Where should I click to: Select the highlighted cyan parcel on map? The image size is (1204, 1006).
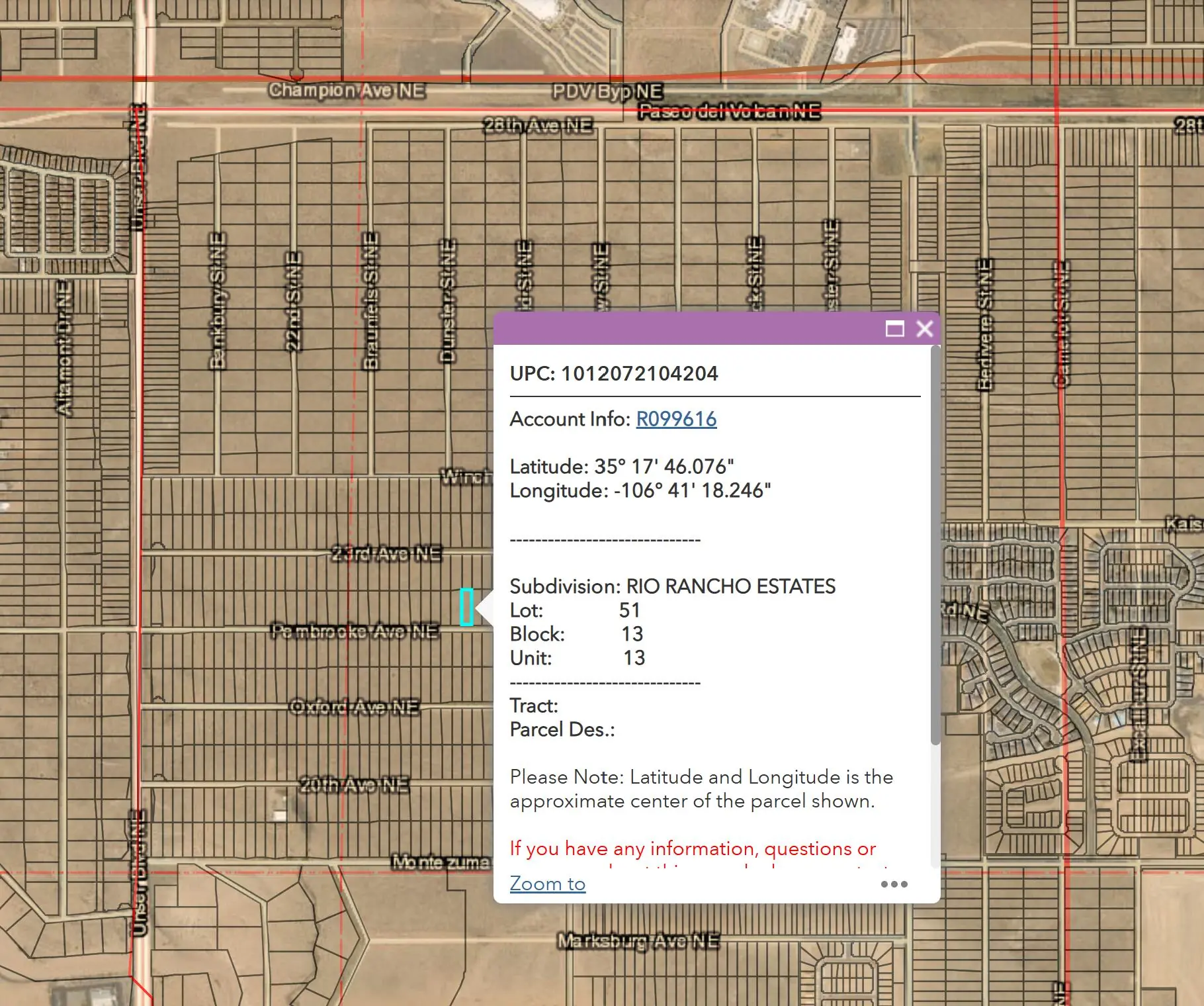(466, 607)
